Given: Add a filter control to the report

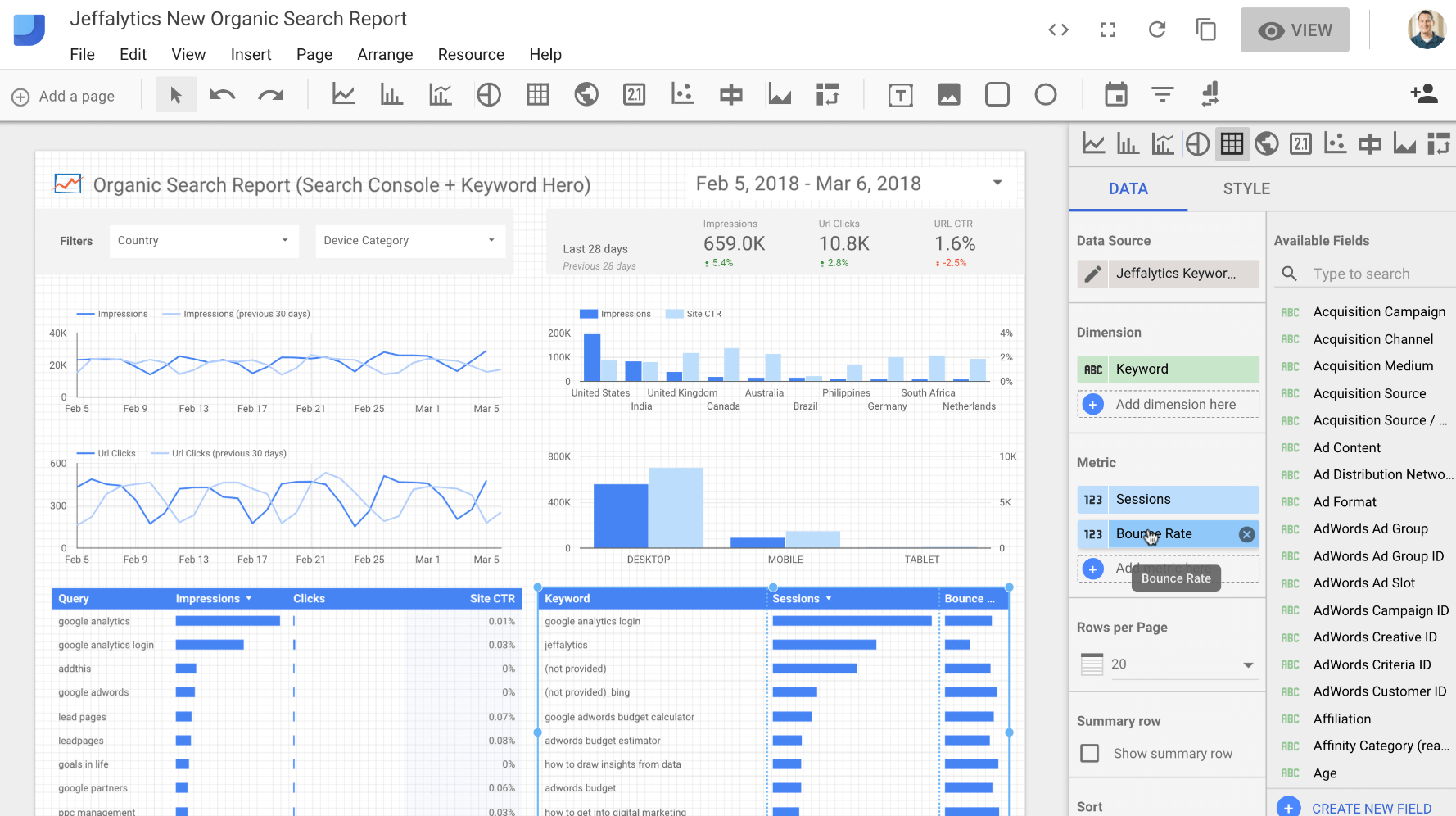Looking at the screenshot, I should click(x=1162, y=94).
